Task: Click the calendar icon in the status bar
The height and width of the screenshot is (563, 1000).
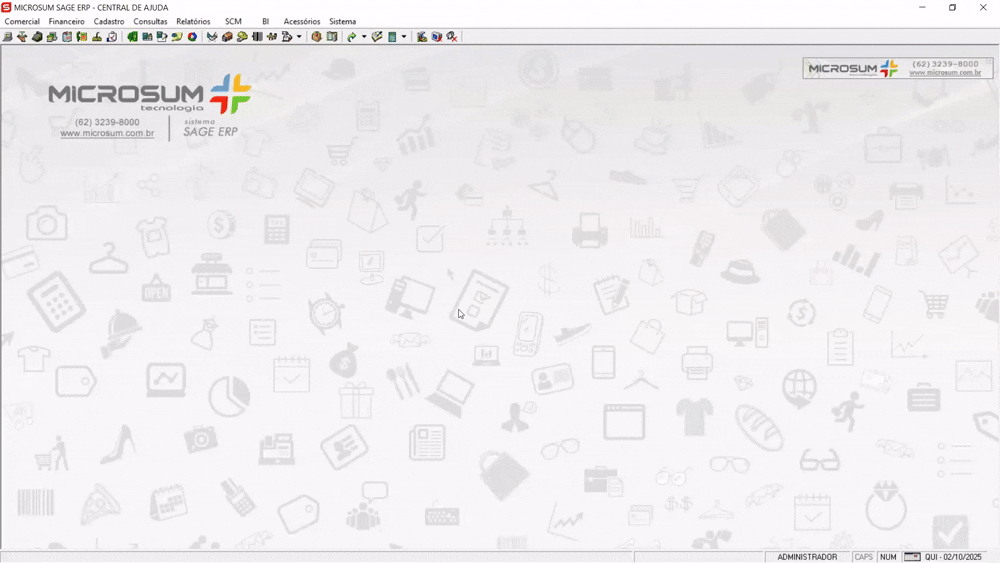Action: 912,557
